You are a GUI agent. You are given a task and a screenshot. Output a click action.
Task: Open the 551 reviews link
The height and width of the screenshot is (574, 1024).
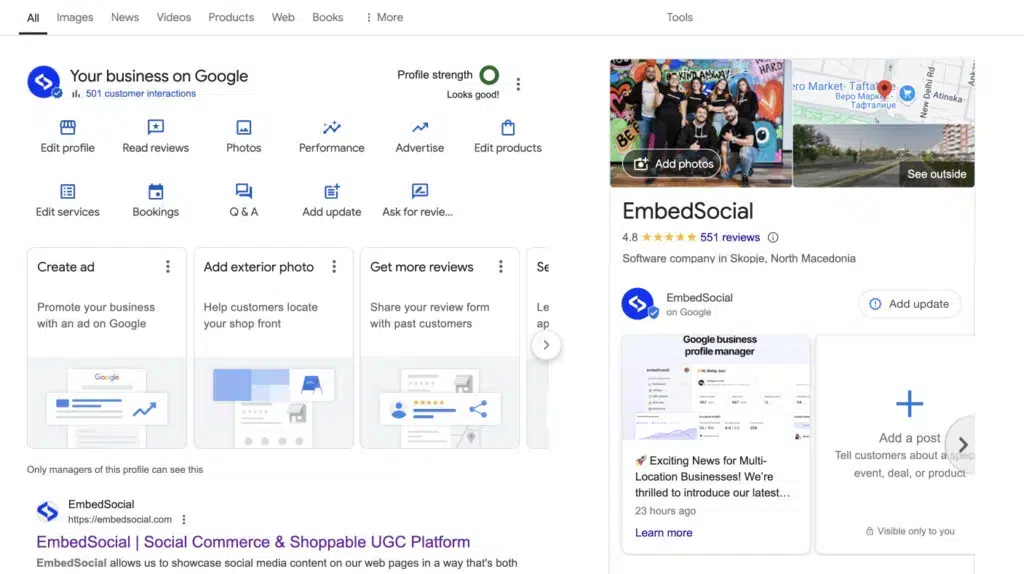[x=729, y=238]
